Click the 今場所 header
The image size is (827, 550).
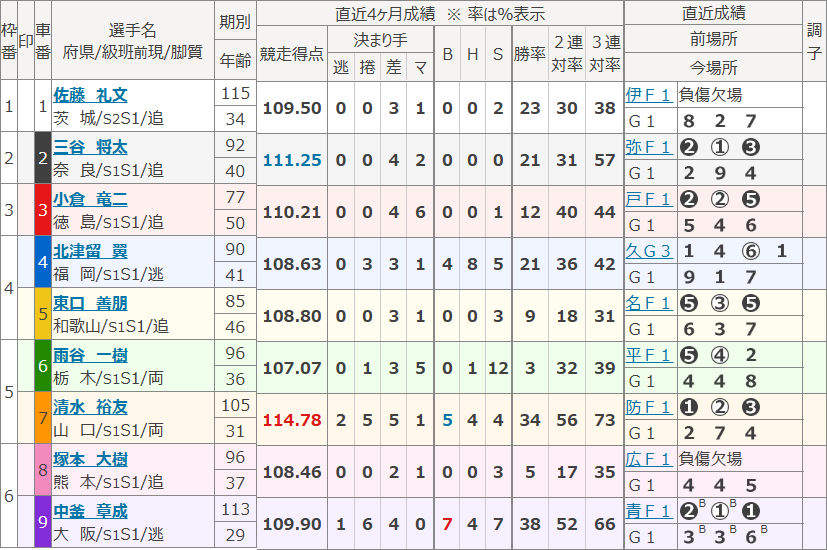(x=714, y=67)
